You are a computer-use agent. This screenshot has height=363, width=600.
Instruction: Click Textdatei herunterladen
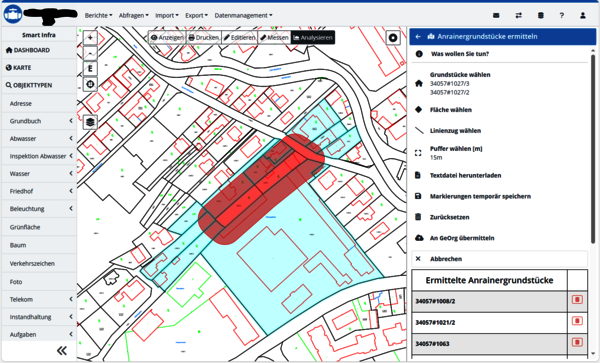pyautogui.click(x=465, y=176)
